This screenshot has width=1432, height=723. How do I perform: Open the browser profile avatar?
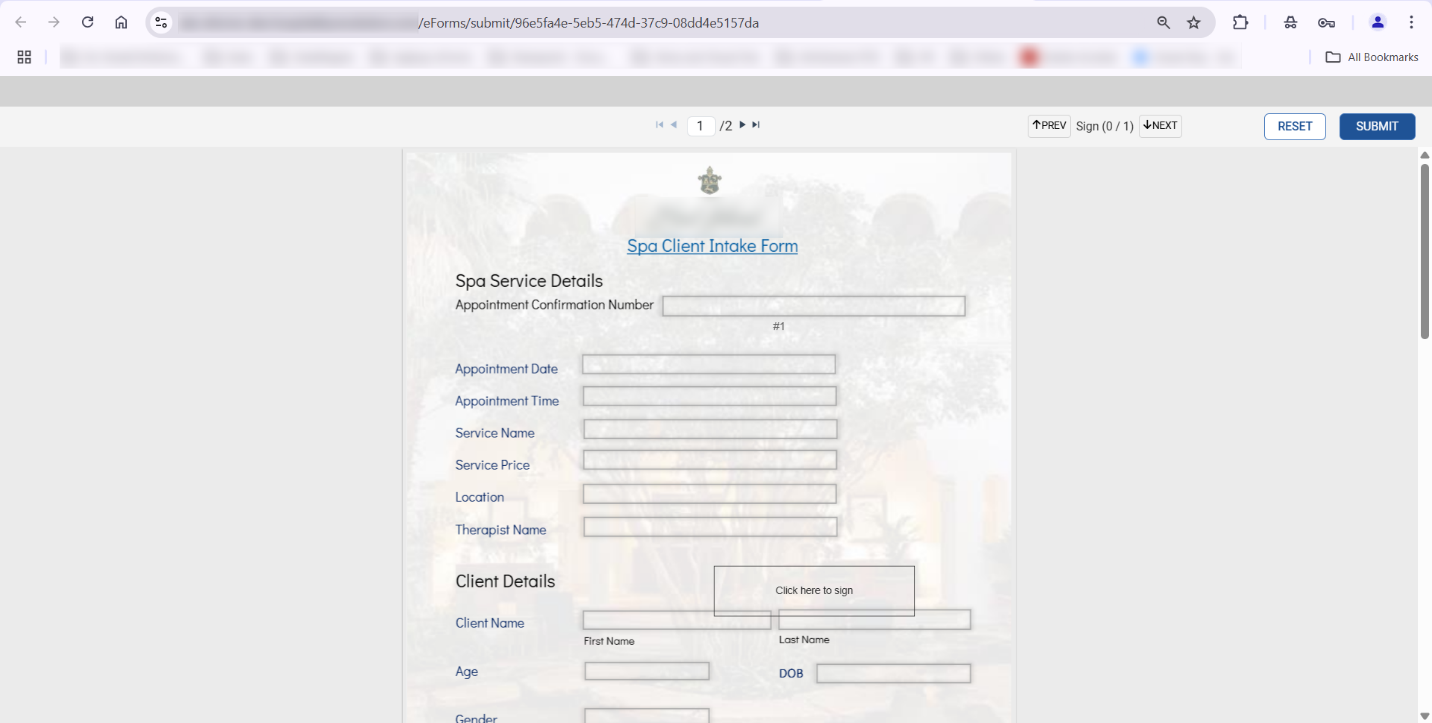pyautogui.click(x=1377, y=22)
